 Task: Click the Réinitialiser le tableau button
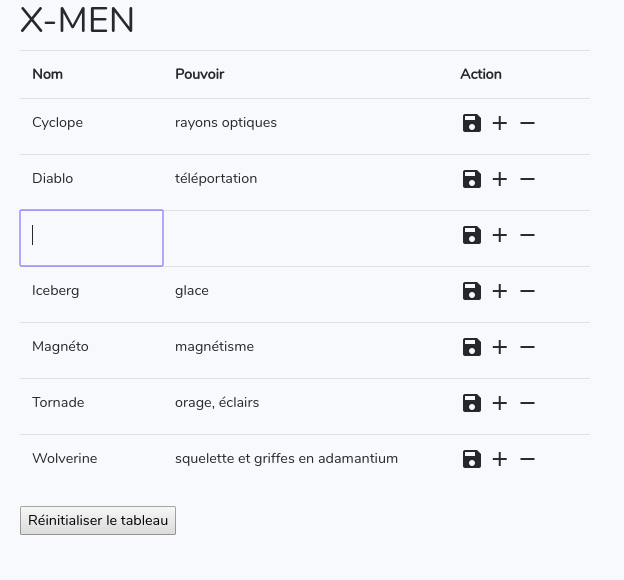pyautogui.click(x=98, y=521)
